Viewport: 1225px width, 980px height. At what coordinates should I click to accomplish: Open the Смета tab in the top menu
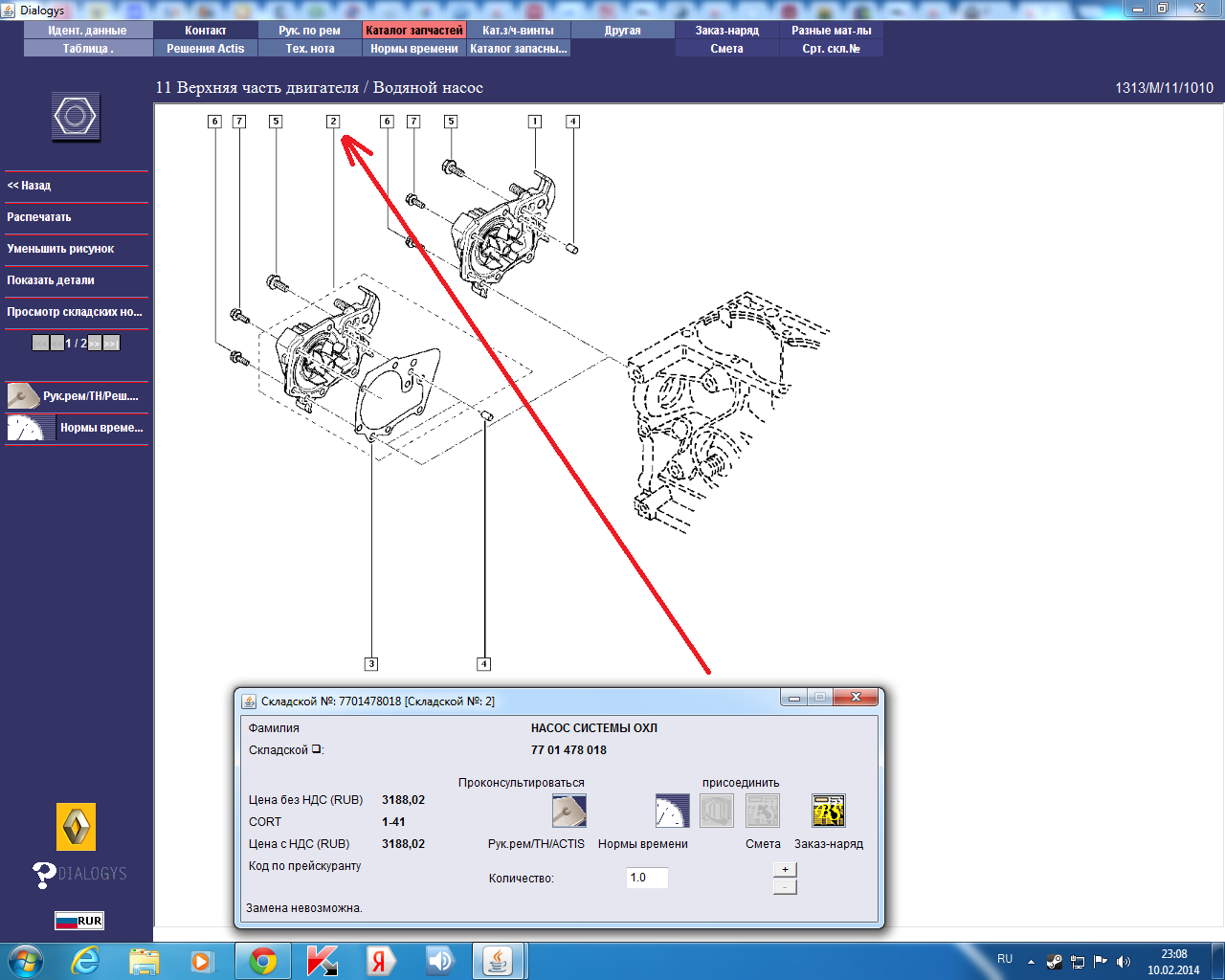point(727,49)
